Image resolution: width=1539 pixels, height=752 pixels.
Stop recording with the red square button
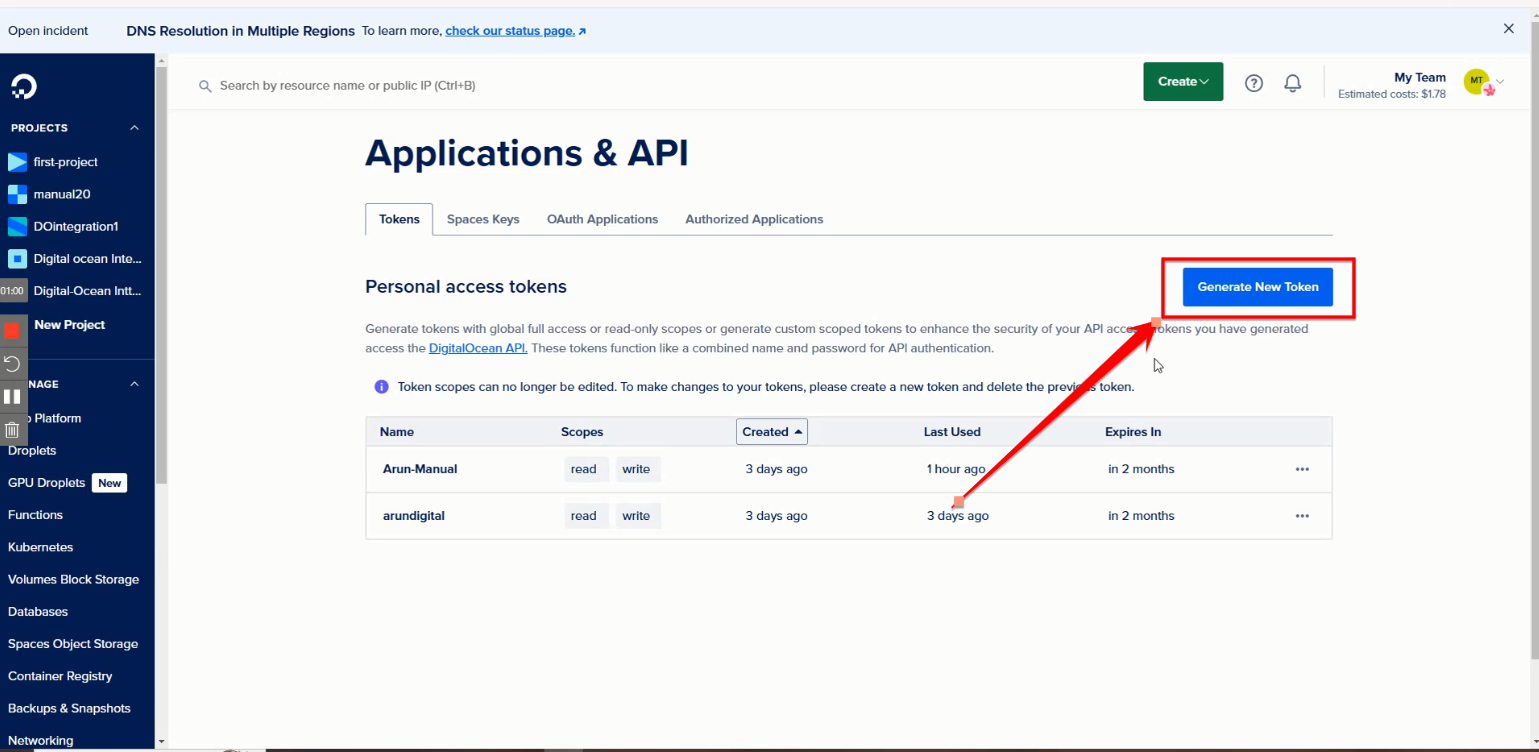[x=12, y=330]
